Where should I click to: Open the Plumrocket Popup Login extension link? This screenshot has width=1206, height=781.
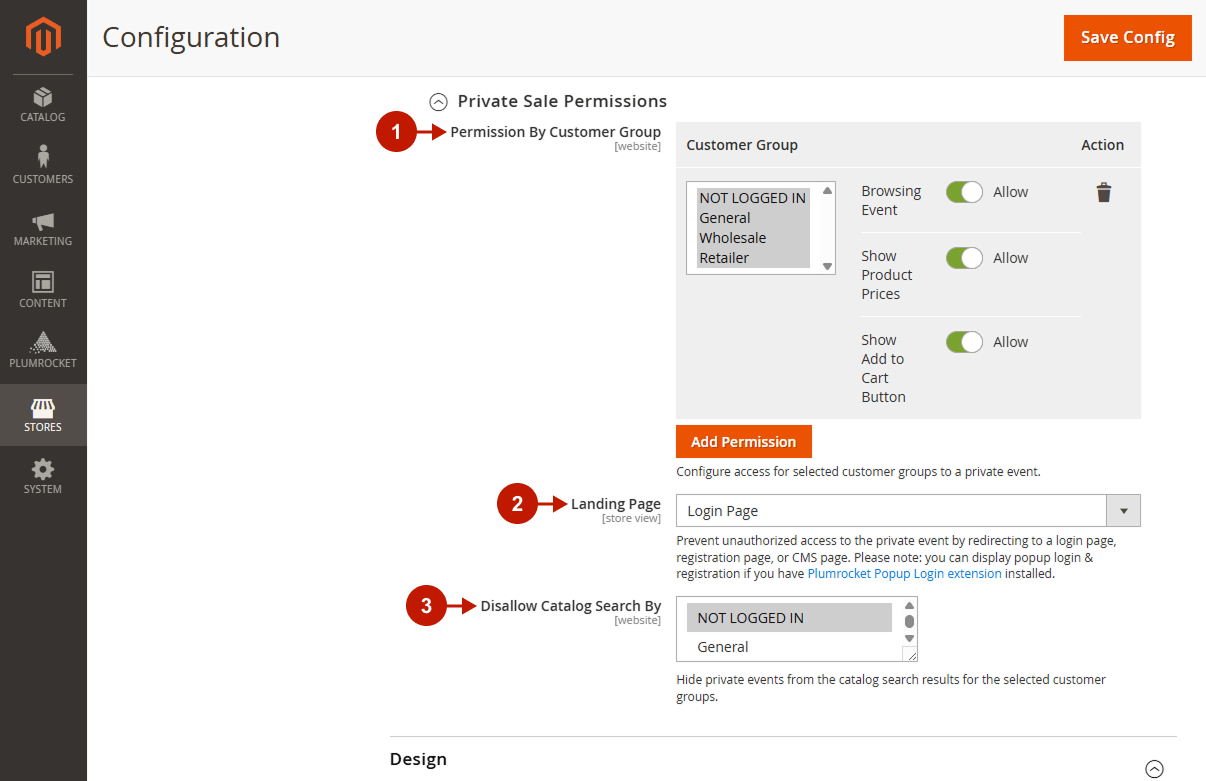[904, 574]
